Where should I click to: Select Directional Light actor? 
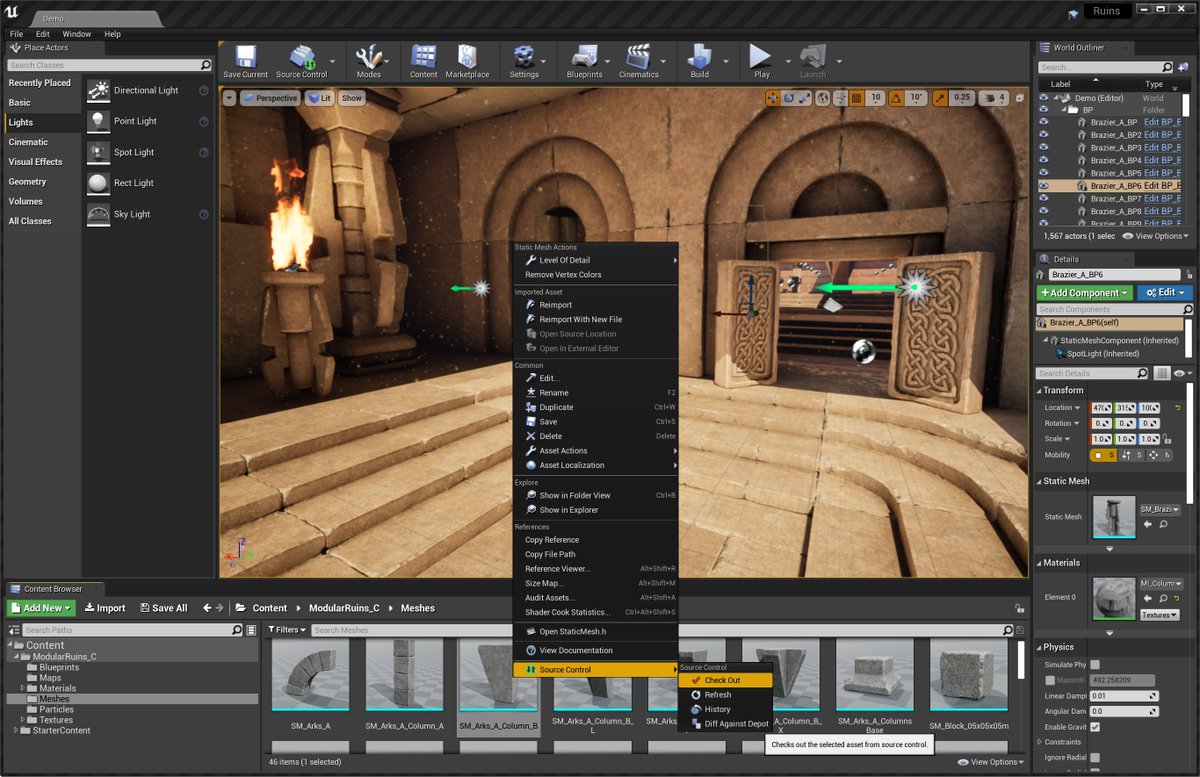[x=148, y=90]
